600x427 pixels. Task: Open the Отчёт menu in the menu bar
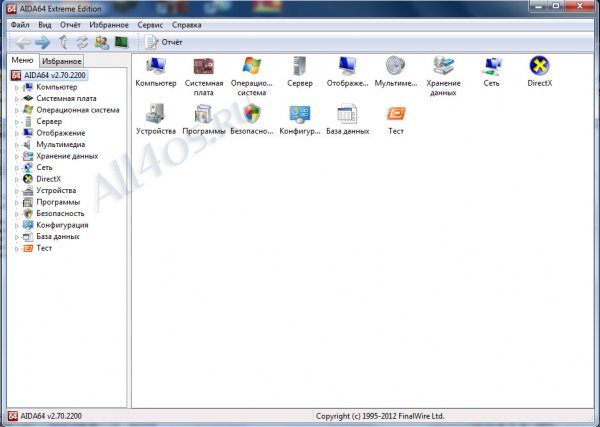coord(70,25)
